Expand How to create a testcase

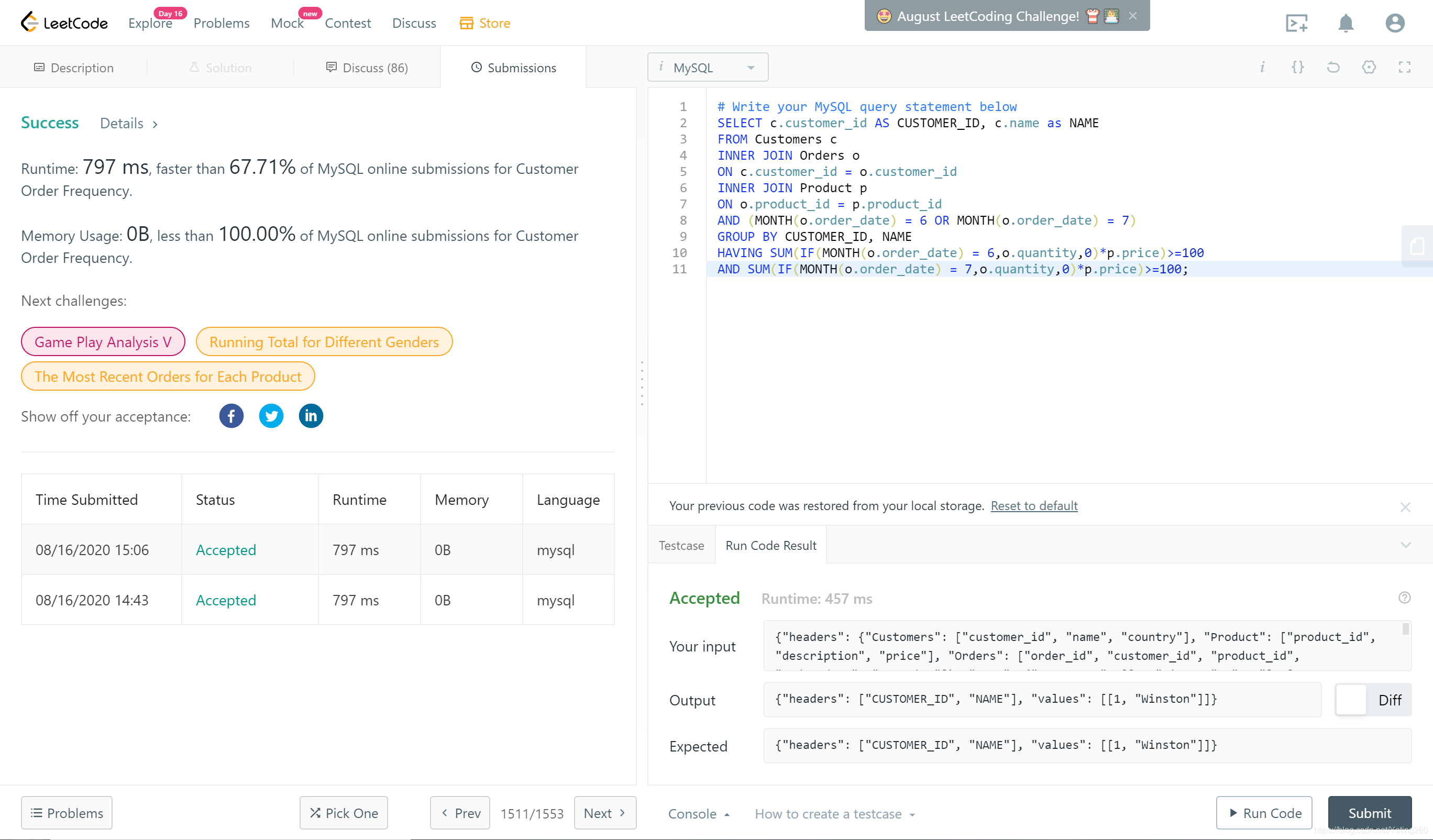coord(834,814)
